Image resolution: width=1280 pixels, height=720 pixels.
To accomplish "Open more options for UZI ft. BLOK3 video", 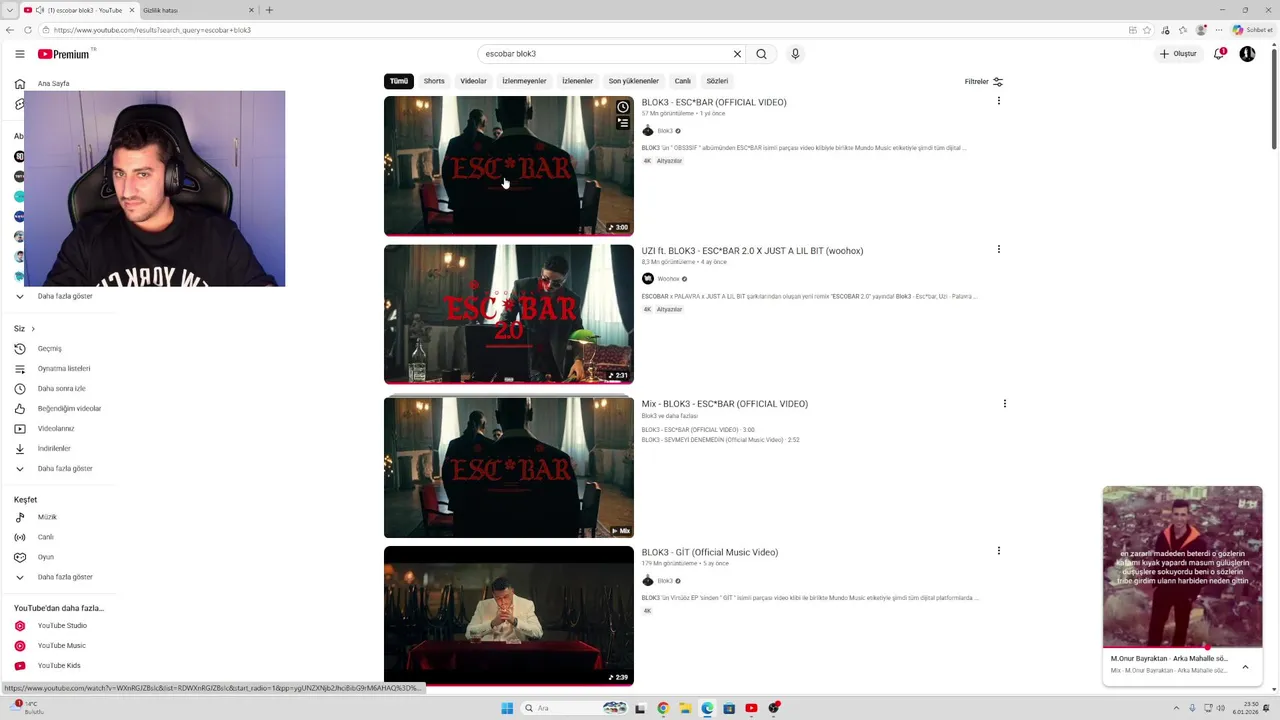I will (x=998, y=249).
